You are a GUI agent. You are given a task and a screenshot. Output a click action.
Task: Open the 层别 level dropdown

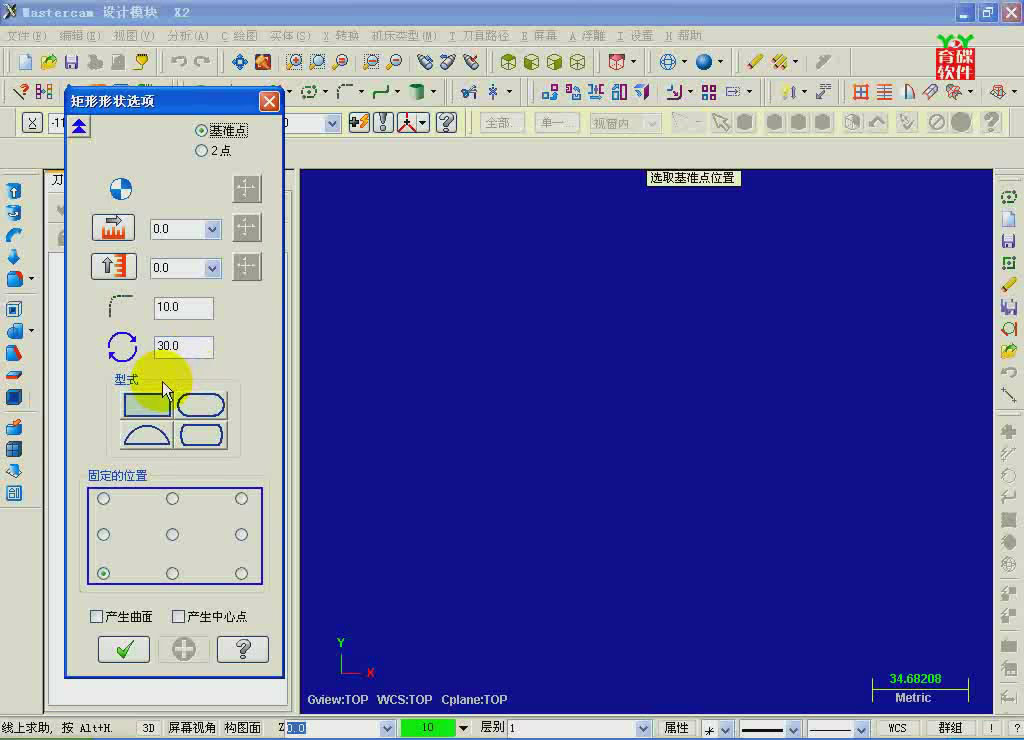point(643,728)
